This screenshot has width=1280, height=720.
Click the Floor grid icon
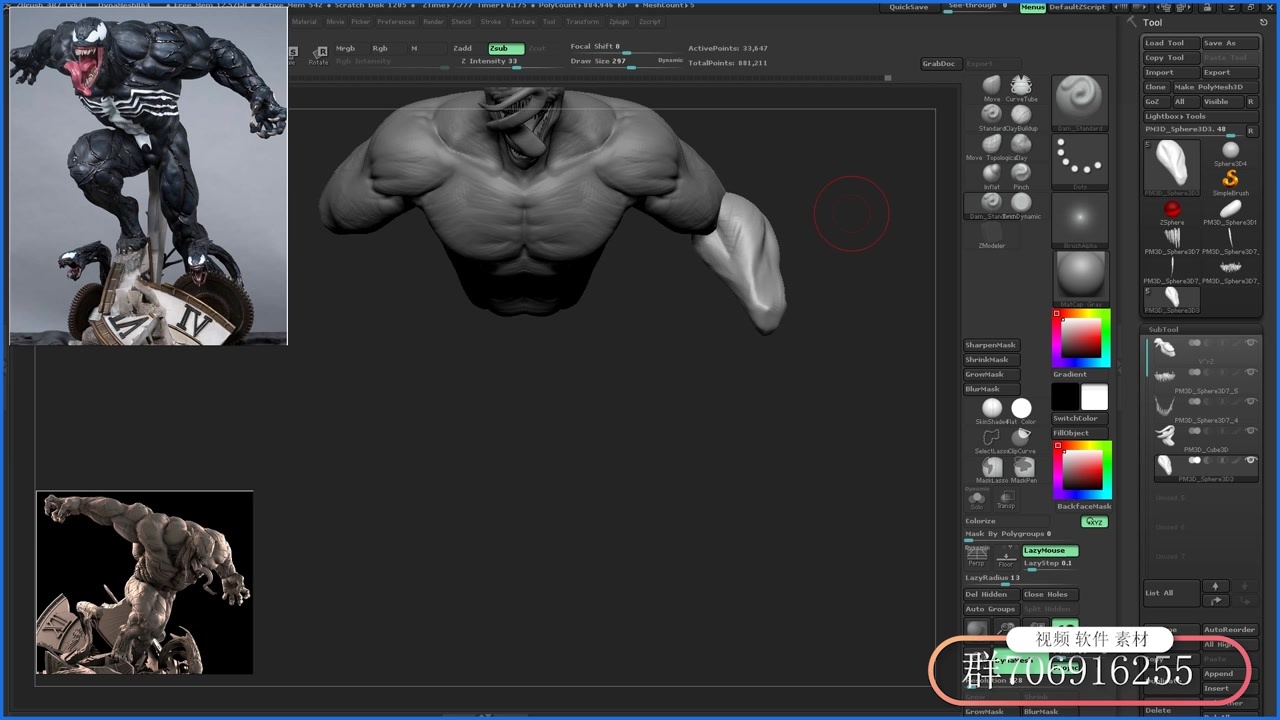click(x=1006, y=558)
